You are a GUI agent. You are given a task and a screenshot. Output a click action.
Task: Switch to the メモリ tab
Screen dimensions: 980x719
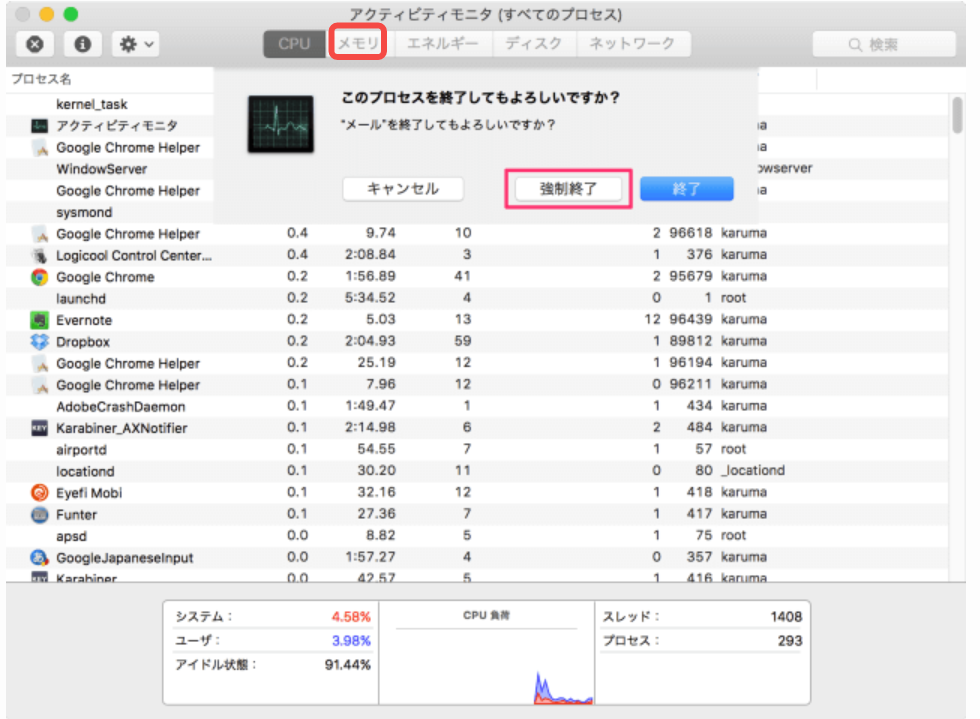(x=358, y=43)
